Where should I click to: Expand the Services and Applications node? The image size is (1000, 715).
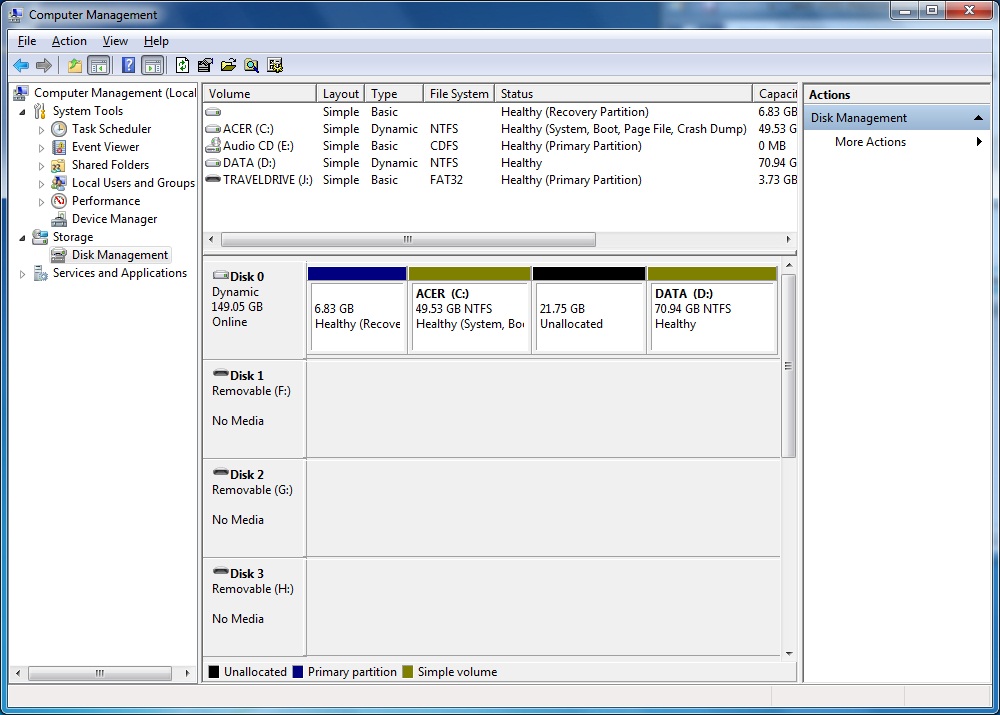tap(22, 272)
